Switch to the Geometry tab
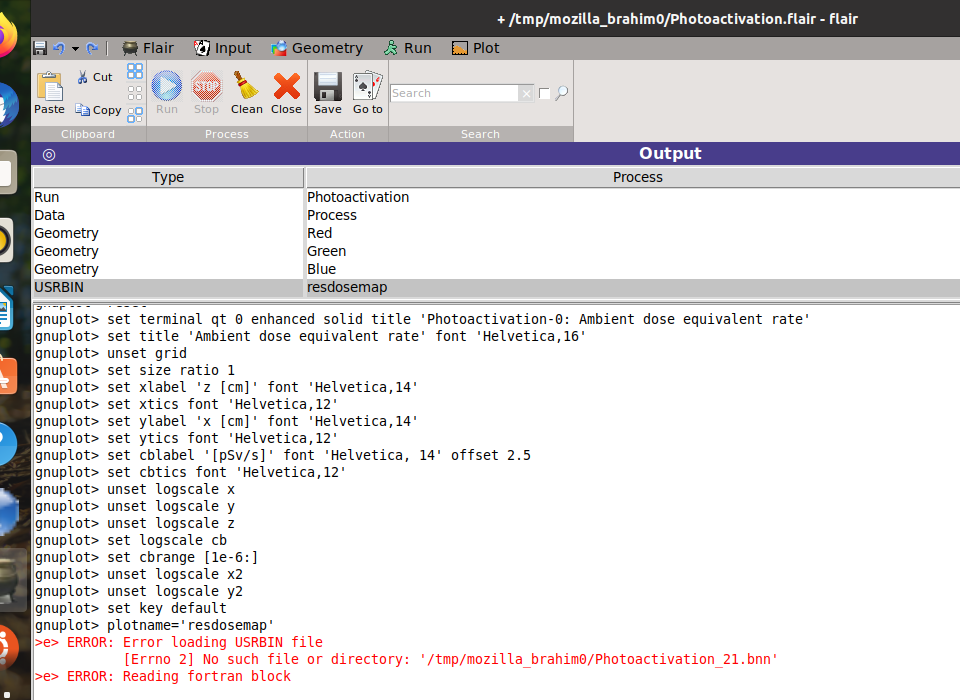The height and width of the screenshot is (700, 960). pyautogui.click(x=316, y=48)
